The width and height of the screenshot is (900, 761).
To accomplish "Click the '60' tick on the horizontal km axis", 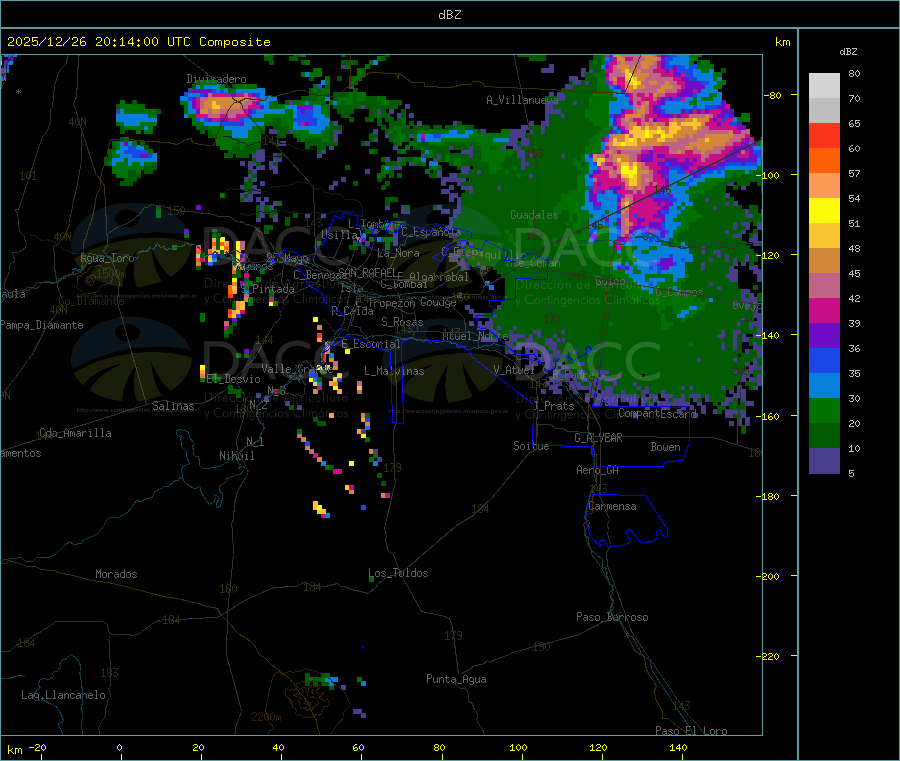I will point(358,747).
